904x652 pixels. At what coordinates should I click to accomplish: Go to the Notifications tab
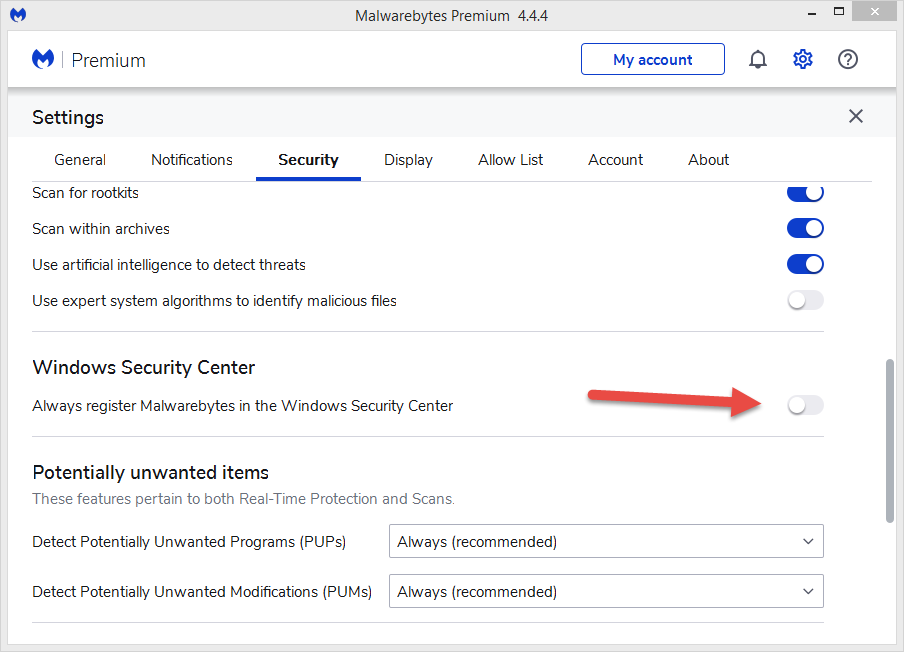(x=192, y=160)
